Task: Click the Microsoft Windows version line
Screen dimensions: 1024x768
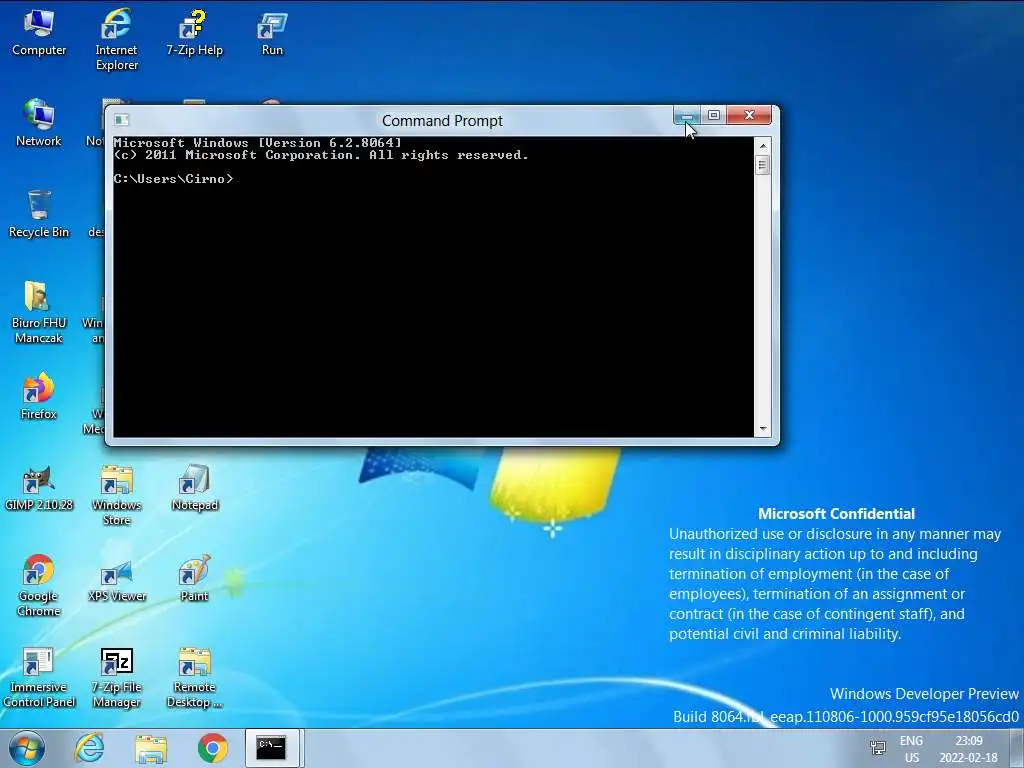Action: pos(257,142)
